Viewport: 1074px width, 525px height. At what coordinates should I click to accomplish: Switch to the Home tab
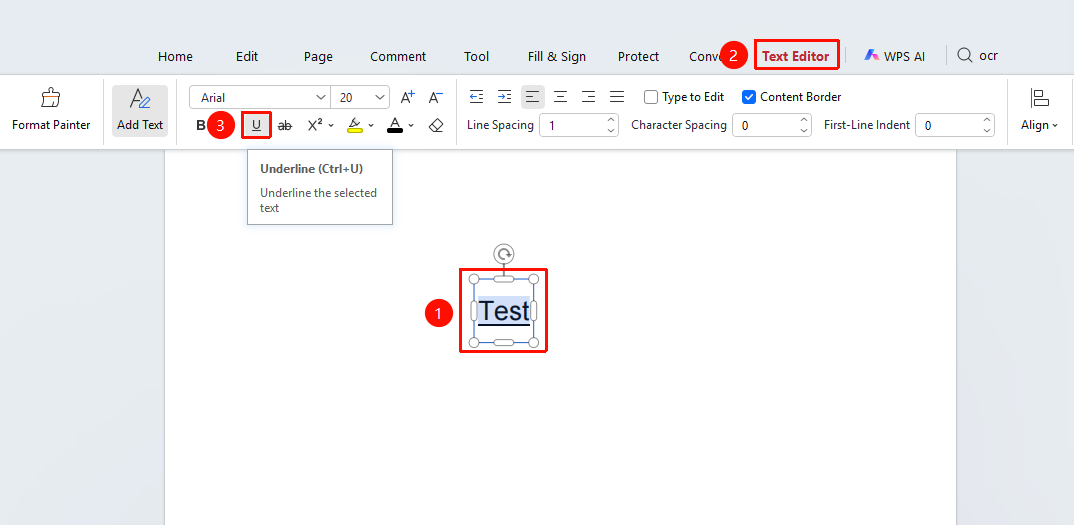(175, 57)
